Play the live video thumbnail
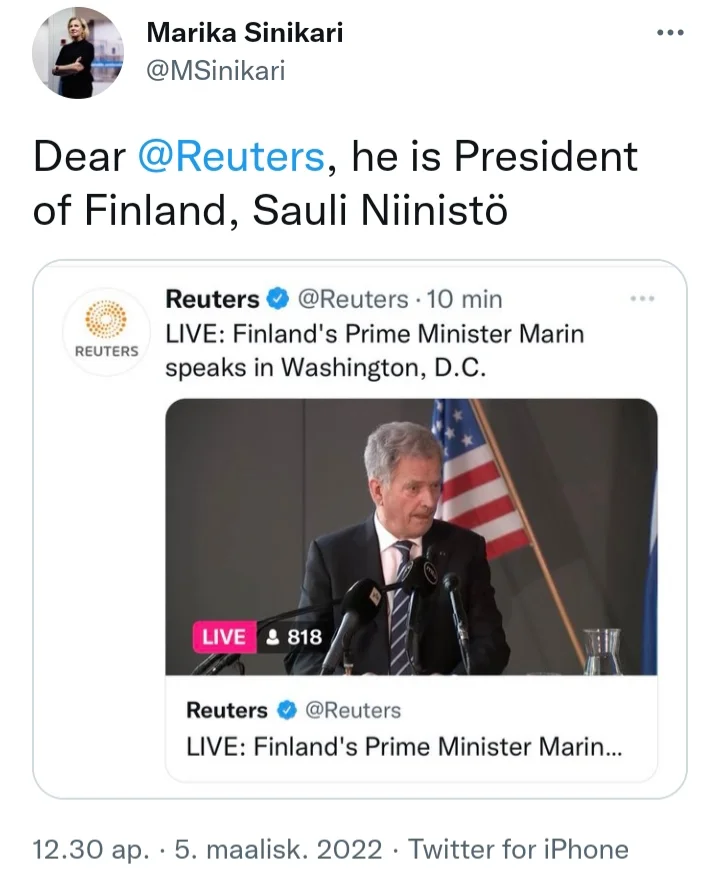This screenshot has height=879, width=720. coord(411,535)
